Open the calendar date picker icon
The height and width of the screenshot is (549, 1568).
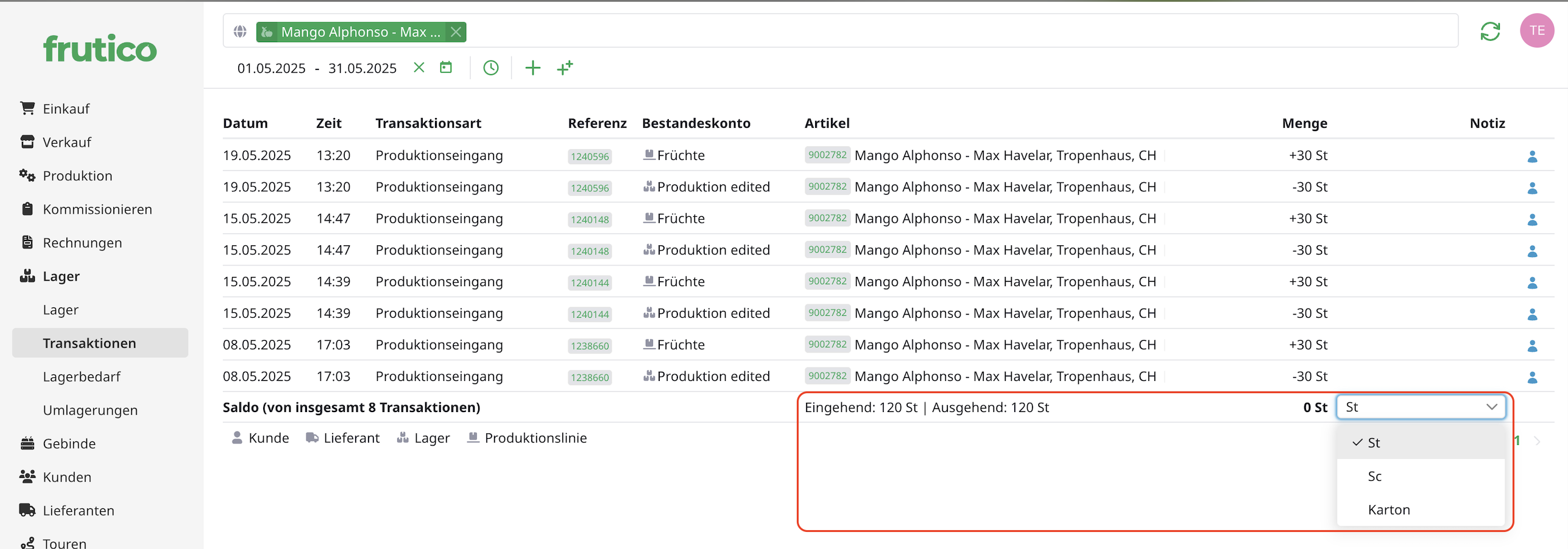point(446,68)
